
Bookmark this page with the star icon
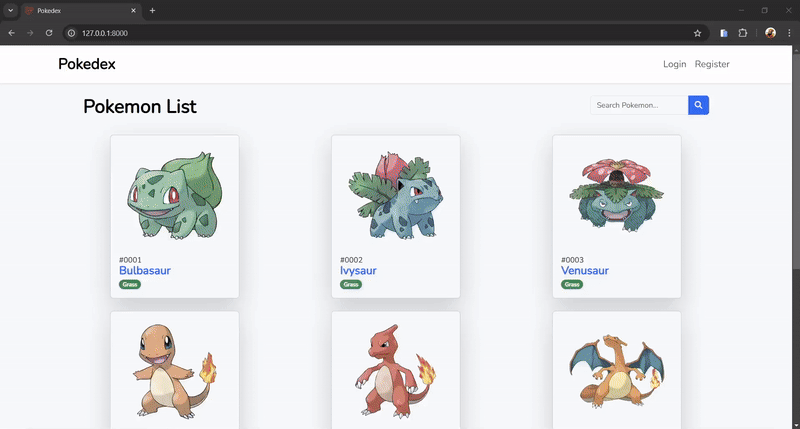pyautogui.click(x=697, y=33)
